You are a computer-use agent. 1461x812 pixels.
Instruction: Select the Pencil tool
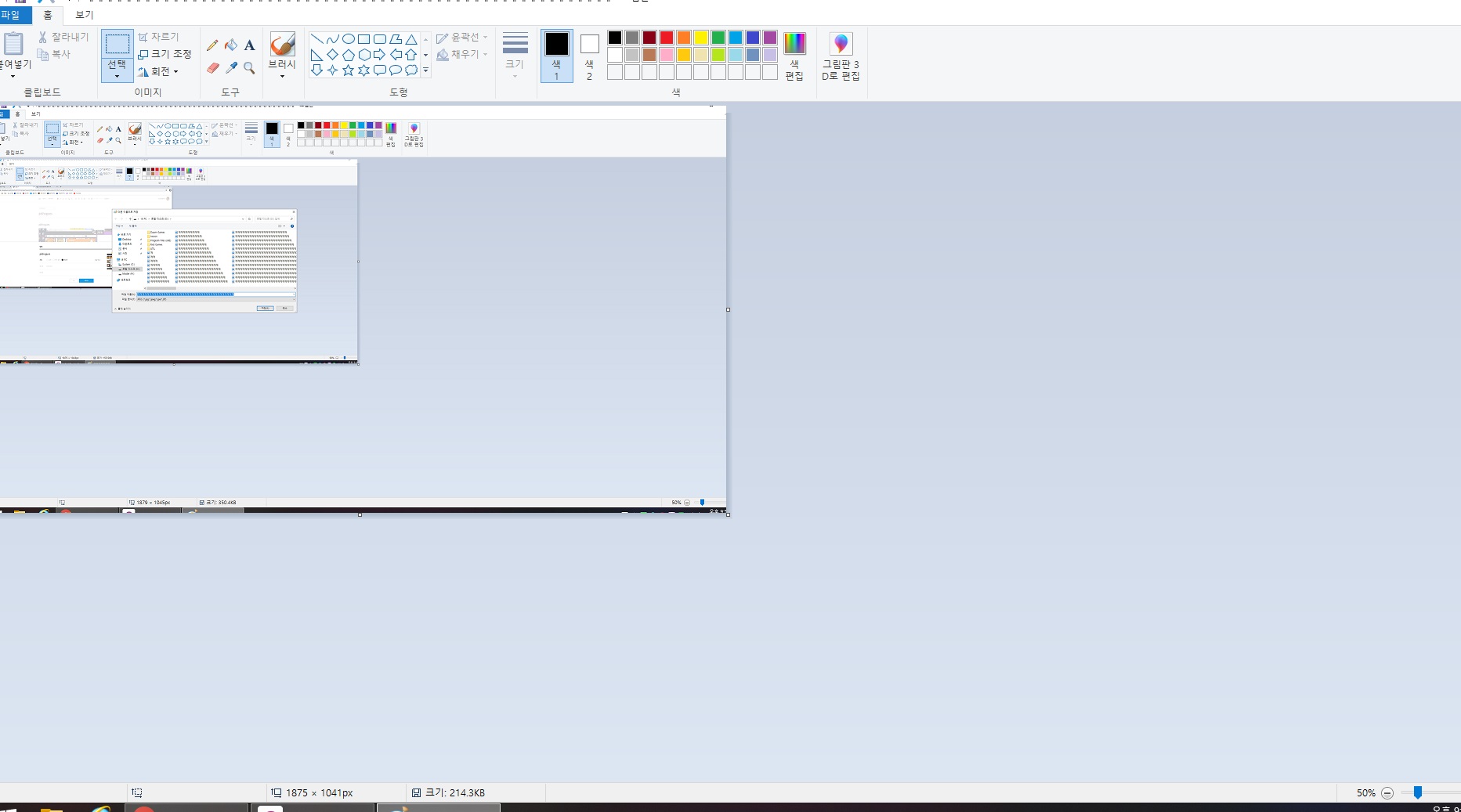tap(212, 45)
